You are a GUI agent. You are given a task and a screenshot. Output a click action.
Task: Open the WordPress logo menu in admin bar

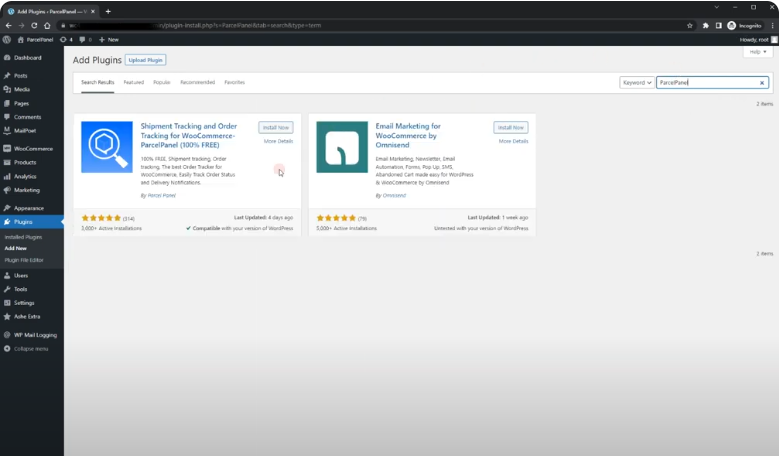(6, 40)
